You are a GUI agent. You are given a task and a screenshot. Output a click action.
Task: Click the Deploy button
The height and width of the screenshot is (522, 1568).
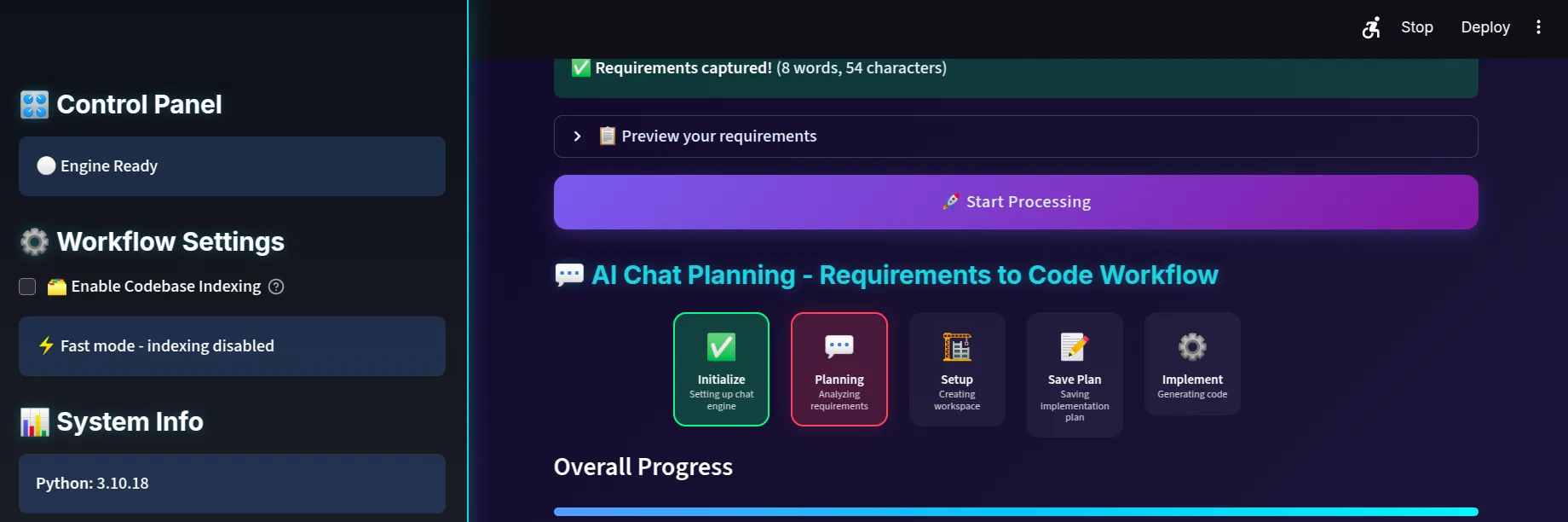coord(1484,27)
